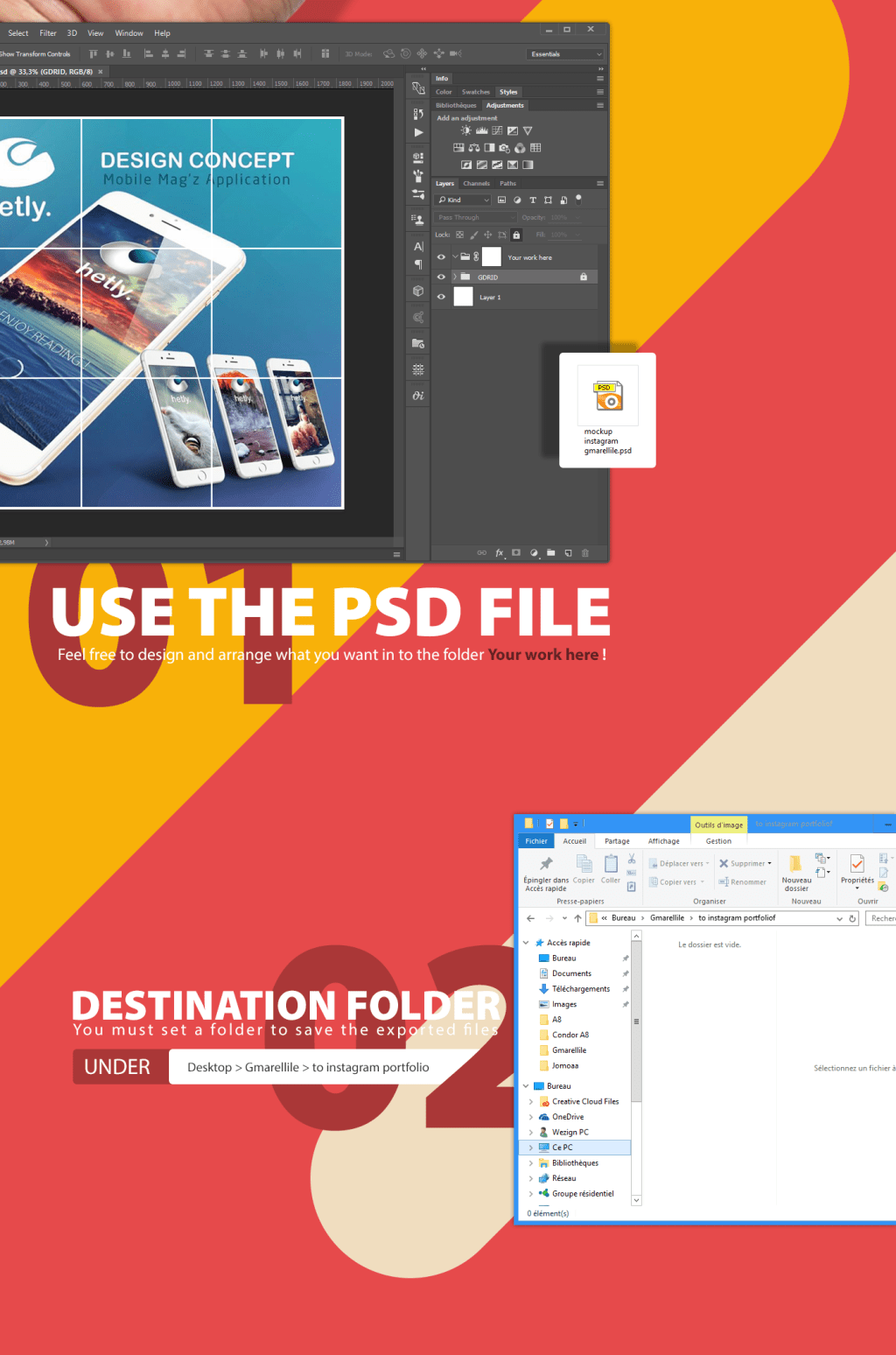Viewport: 896px width, 1355px height.
Task: Open Propriétés in the Explorer ribbon
Action: [856, 873]
